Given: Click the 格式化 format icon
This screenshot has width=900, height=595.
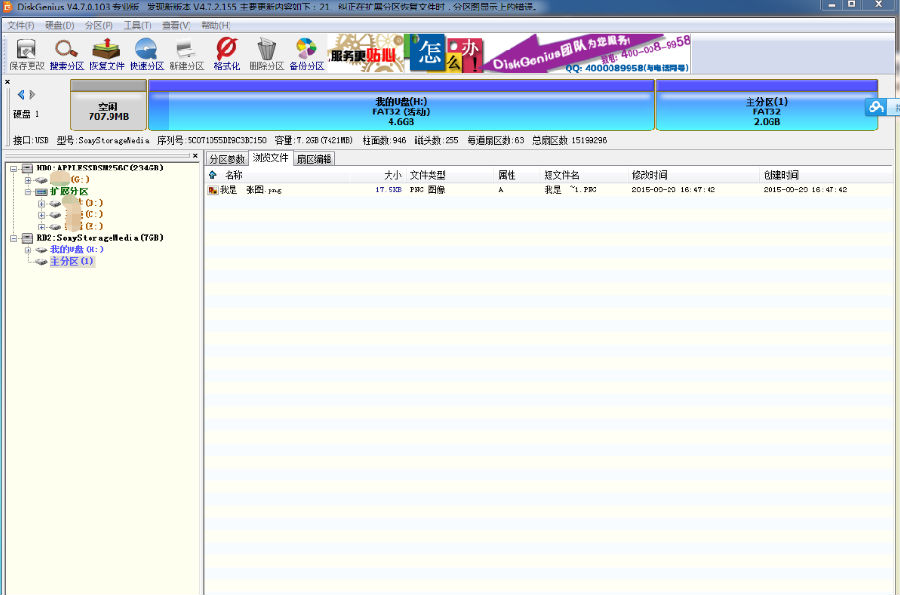Looking at the screenshot, I should pos(227,55).
